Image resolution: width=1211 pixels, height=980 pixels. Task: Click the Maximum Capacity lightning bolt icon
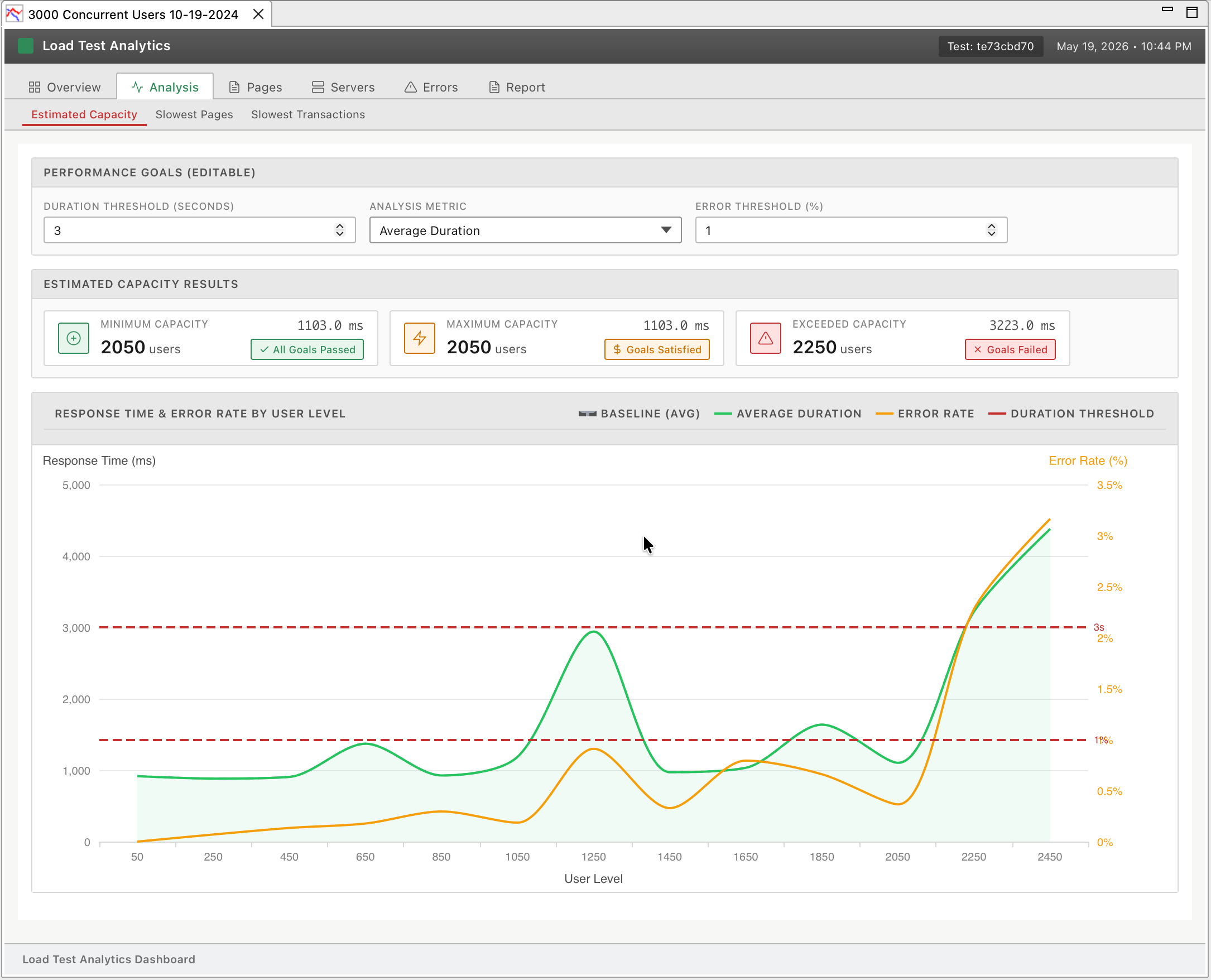(x=420, y=338)
